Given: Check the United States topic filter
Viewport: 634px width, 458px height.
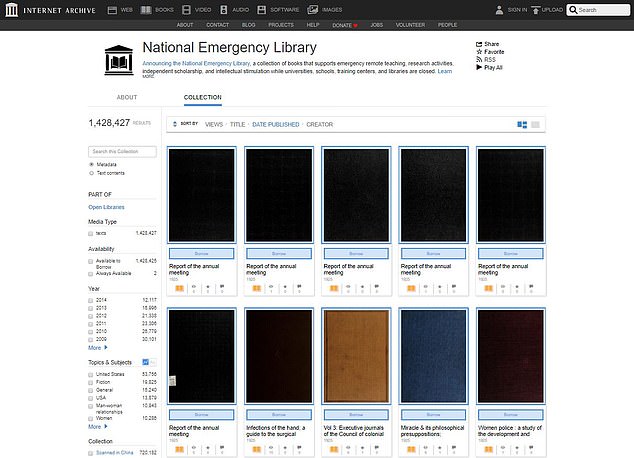Looking at the screenshot, I should (91, 375).
